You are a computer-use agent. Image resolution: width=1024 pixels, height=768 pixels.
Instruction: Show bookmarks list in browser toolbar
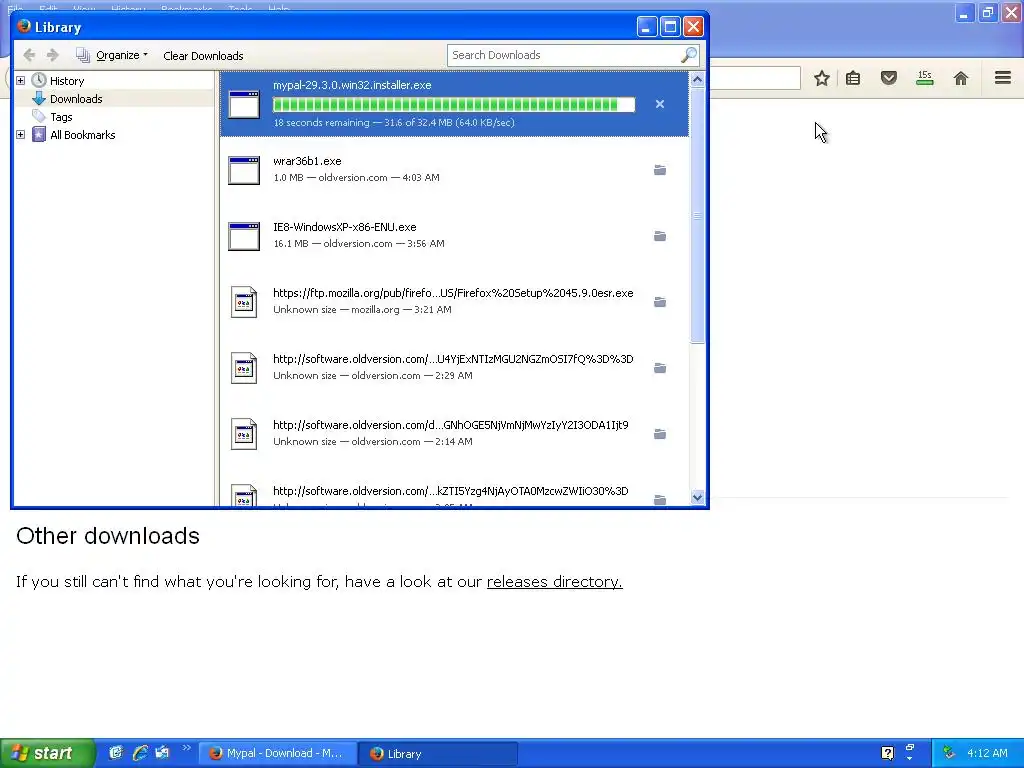(853, 78)
